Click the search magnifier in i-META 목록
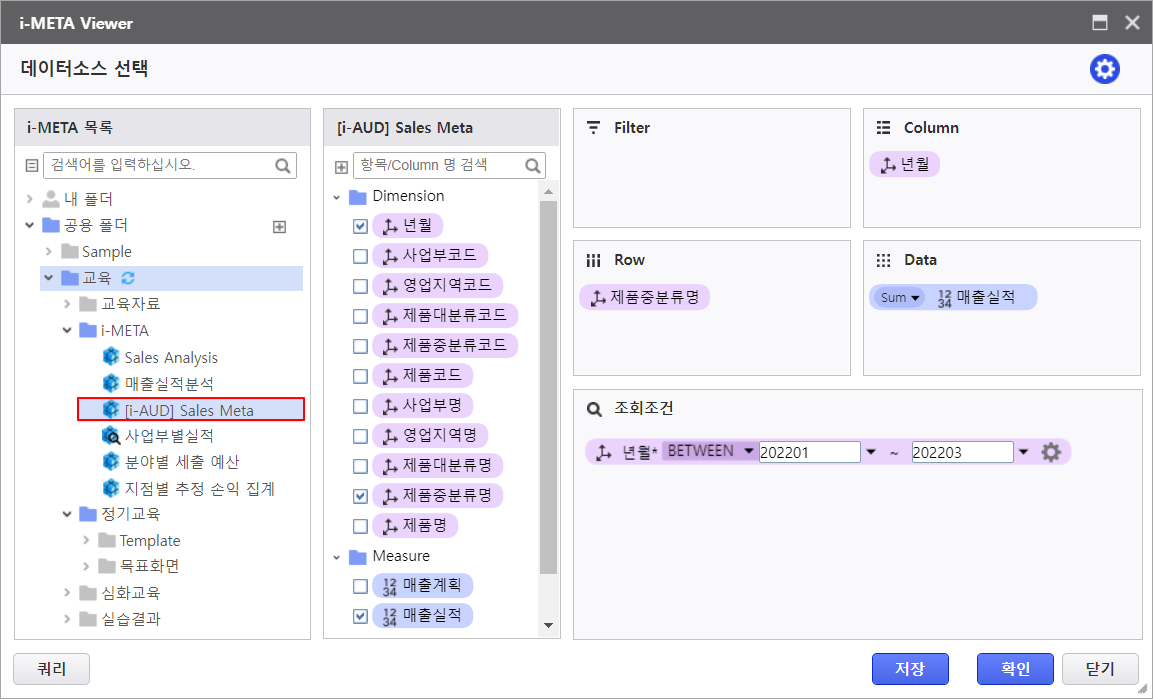 click(283, 166)
